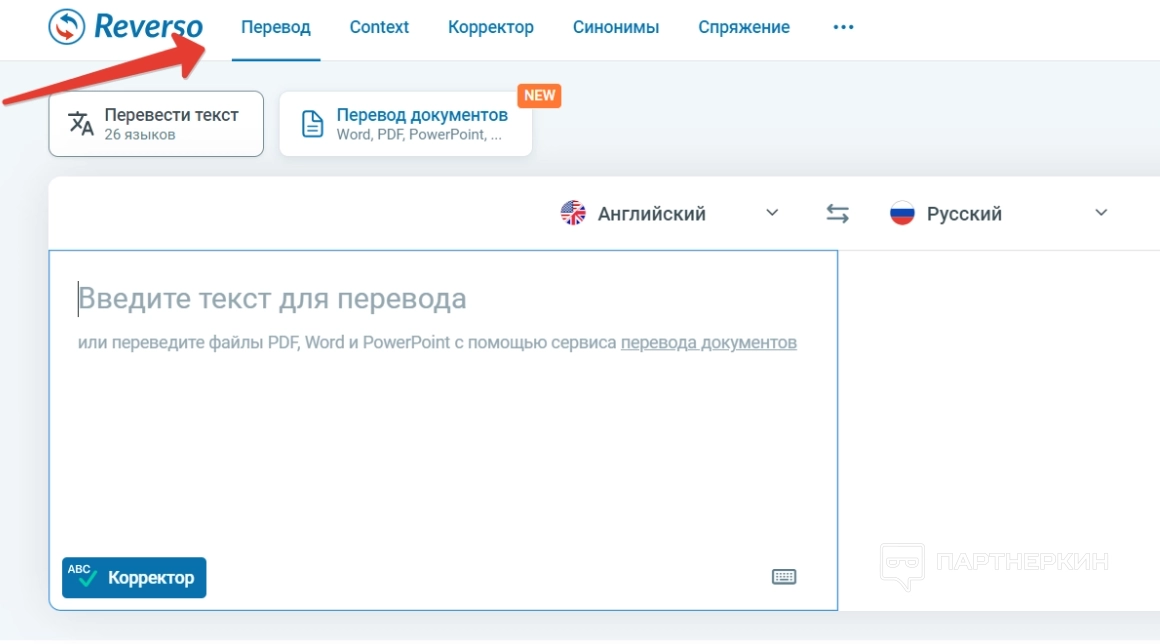
Task: Click the Reverso logo
Action: click(126, 27)
